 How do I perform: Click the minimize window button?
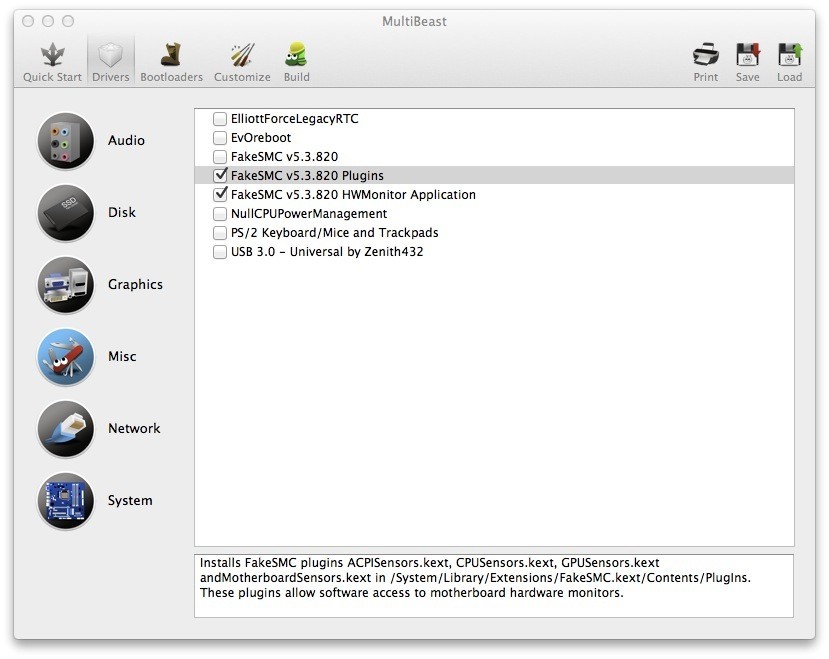pyautogui.click(x=48, y=21)
